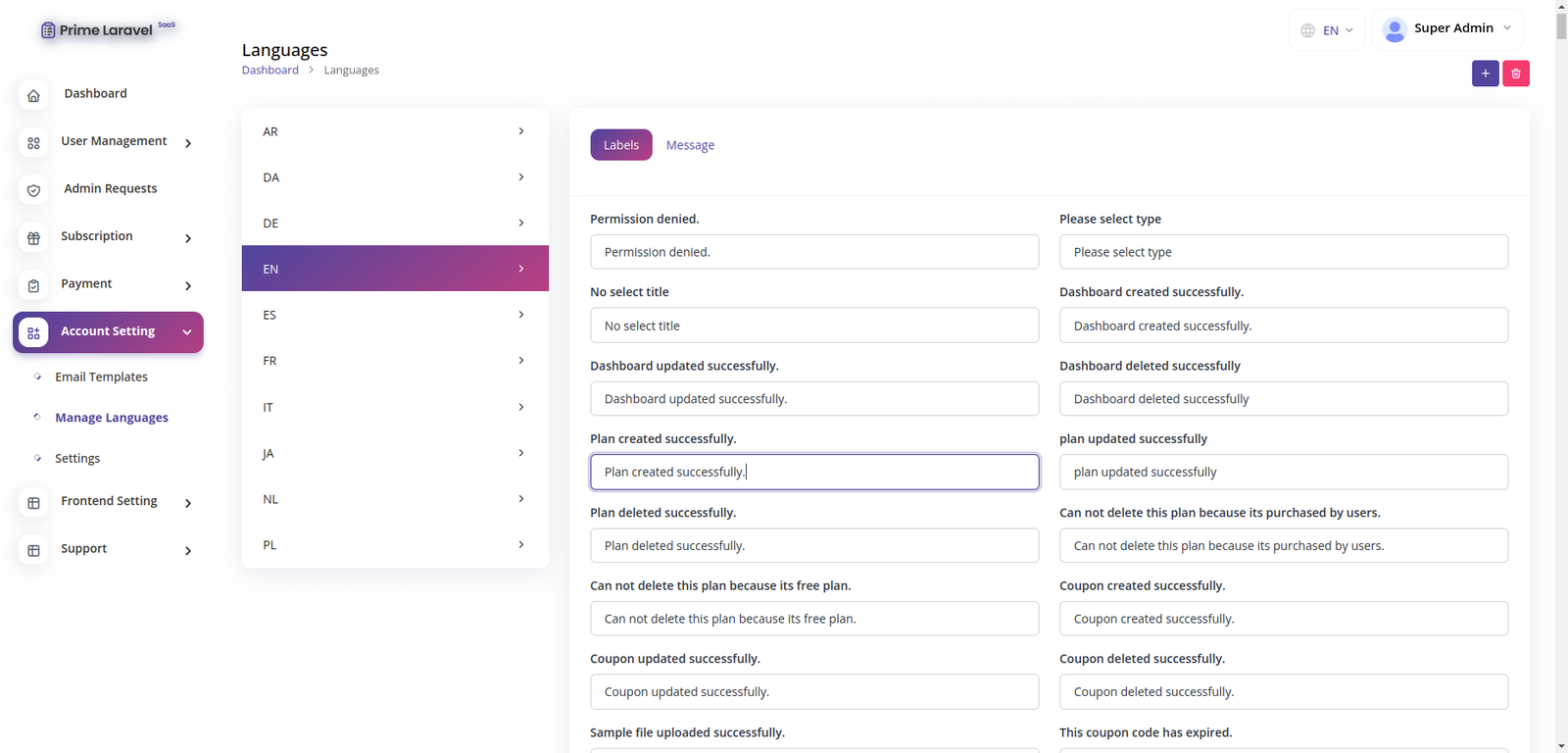Open the Super Admin profile menu

[1446, 29]
